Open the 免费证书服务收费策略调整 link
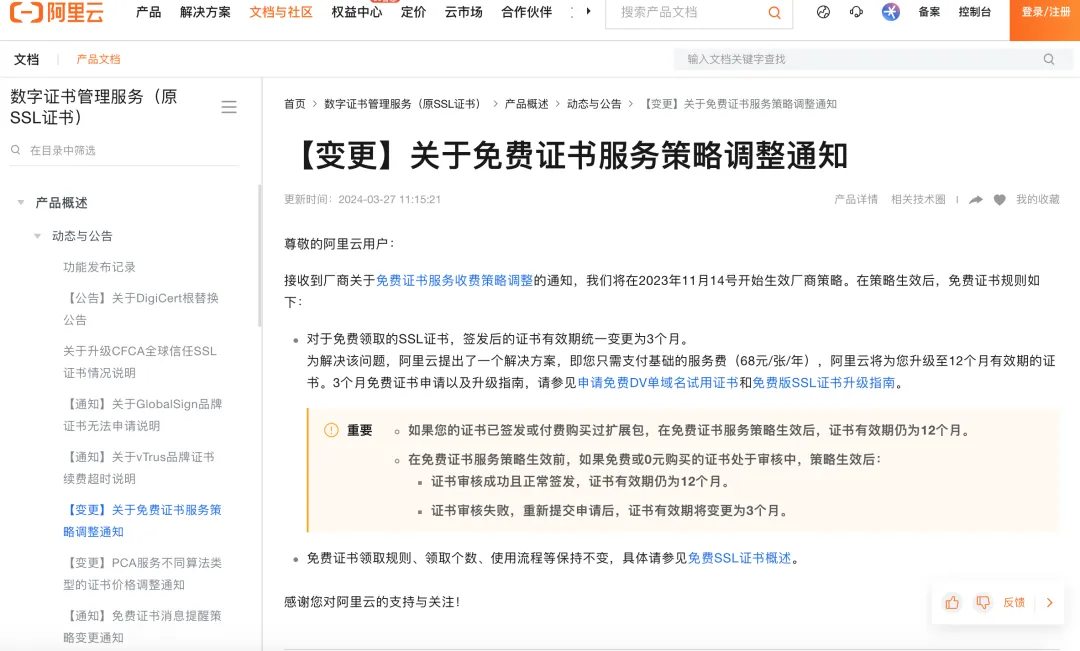The image size is (1080, 651). (x=455, y=280)
